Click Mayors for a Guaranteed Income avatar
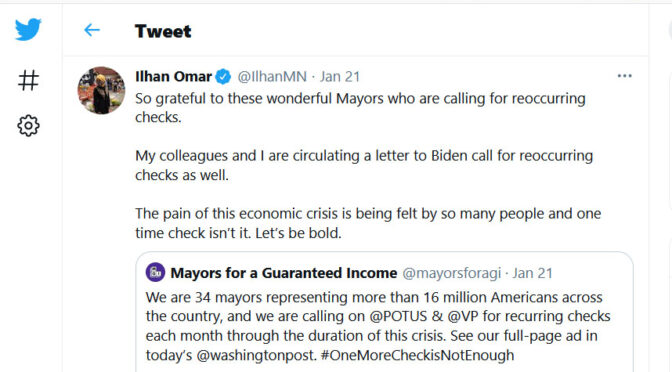The image size is (672, 372). click(155, 272)
